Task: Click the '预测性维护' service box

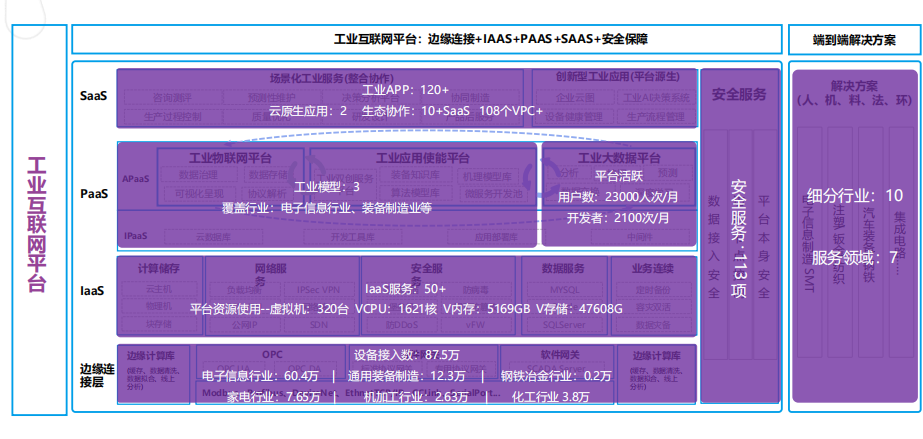Action: point(271,98)
